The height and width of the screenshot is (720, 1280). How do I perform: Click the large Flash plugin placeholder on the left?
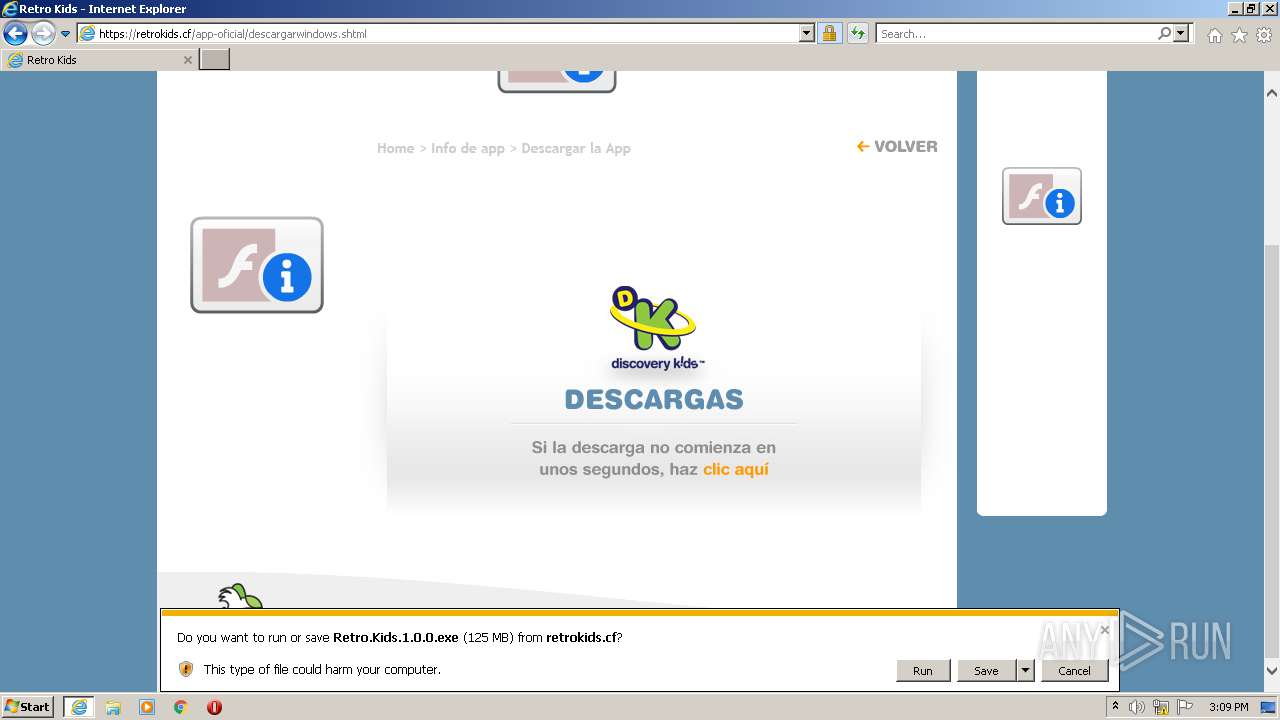(x=257, y=265)
